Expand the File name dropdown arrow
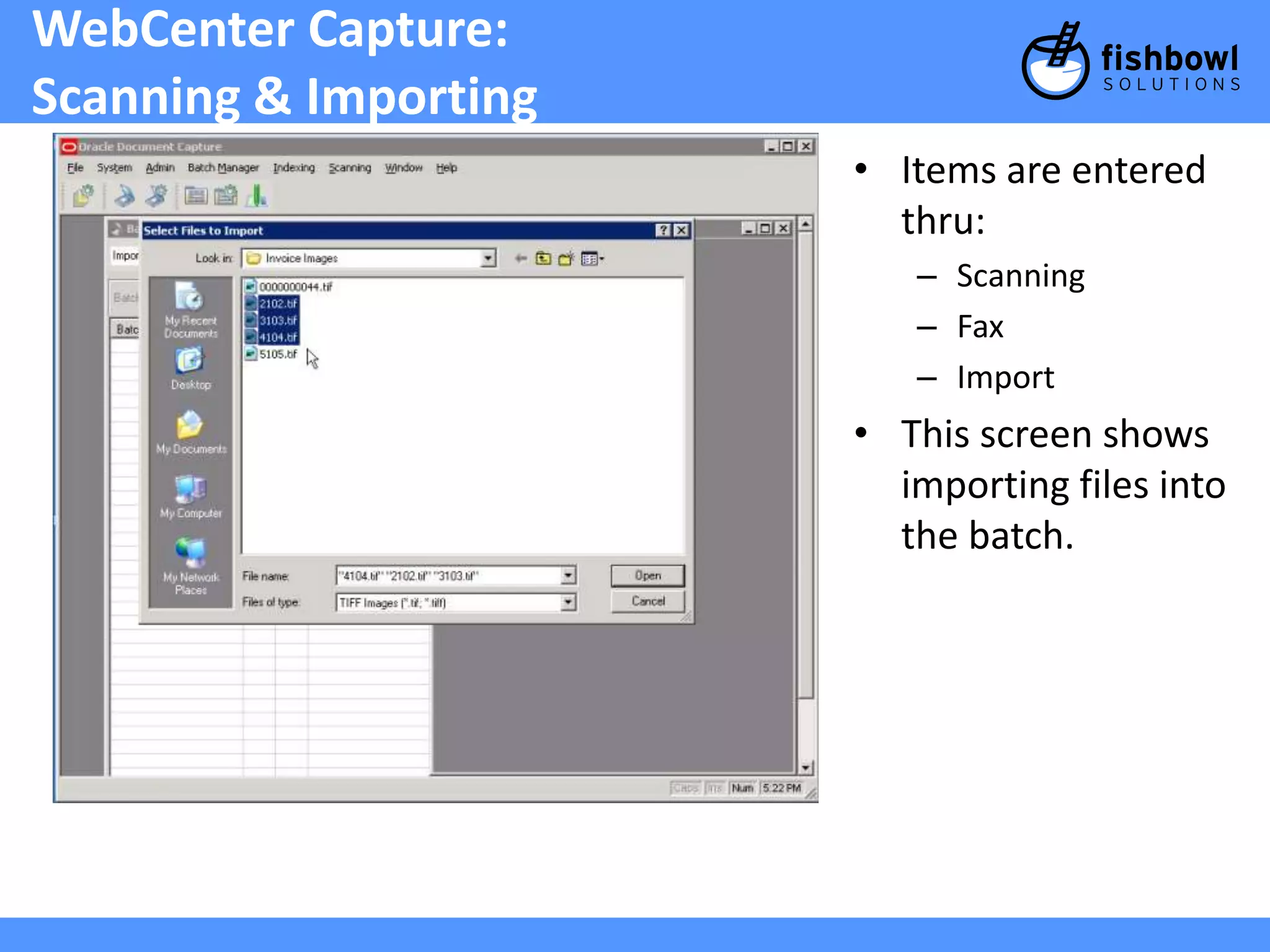Screen dimensions: 1270x952 click(x=568, y=576)
